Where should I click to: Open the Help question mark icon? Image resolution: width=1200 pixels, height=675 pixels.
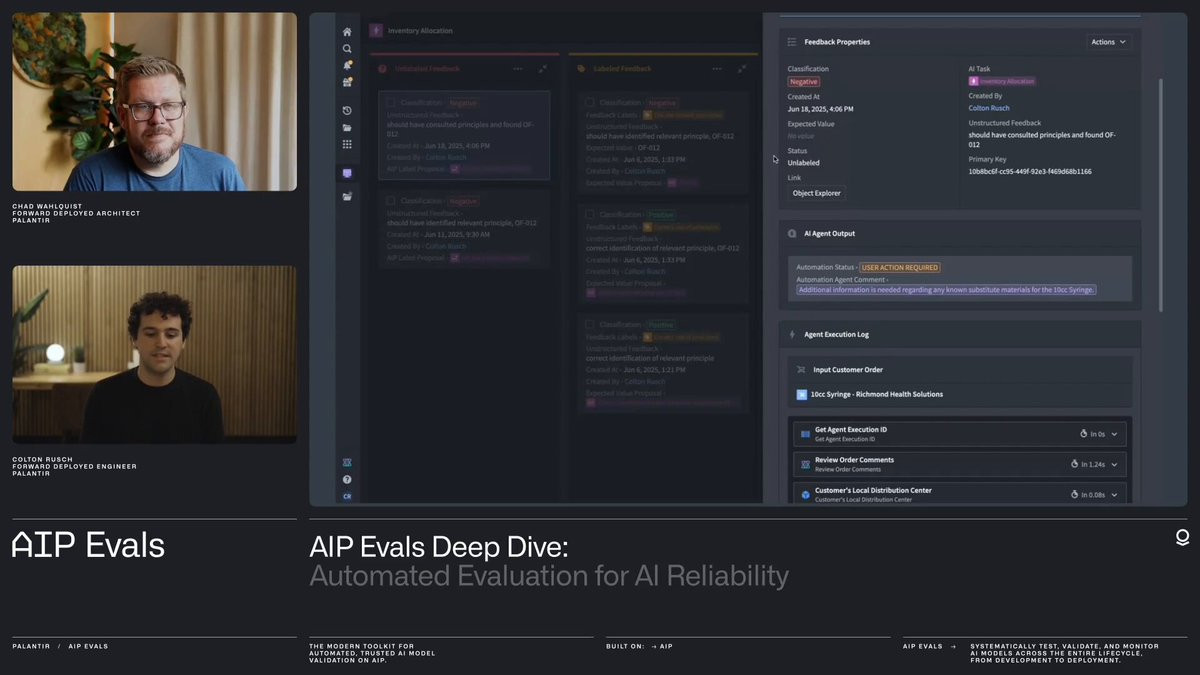[347, 479]
